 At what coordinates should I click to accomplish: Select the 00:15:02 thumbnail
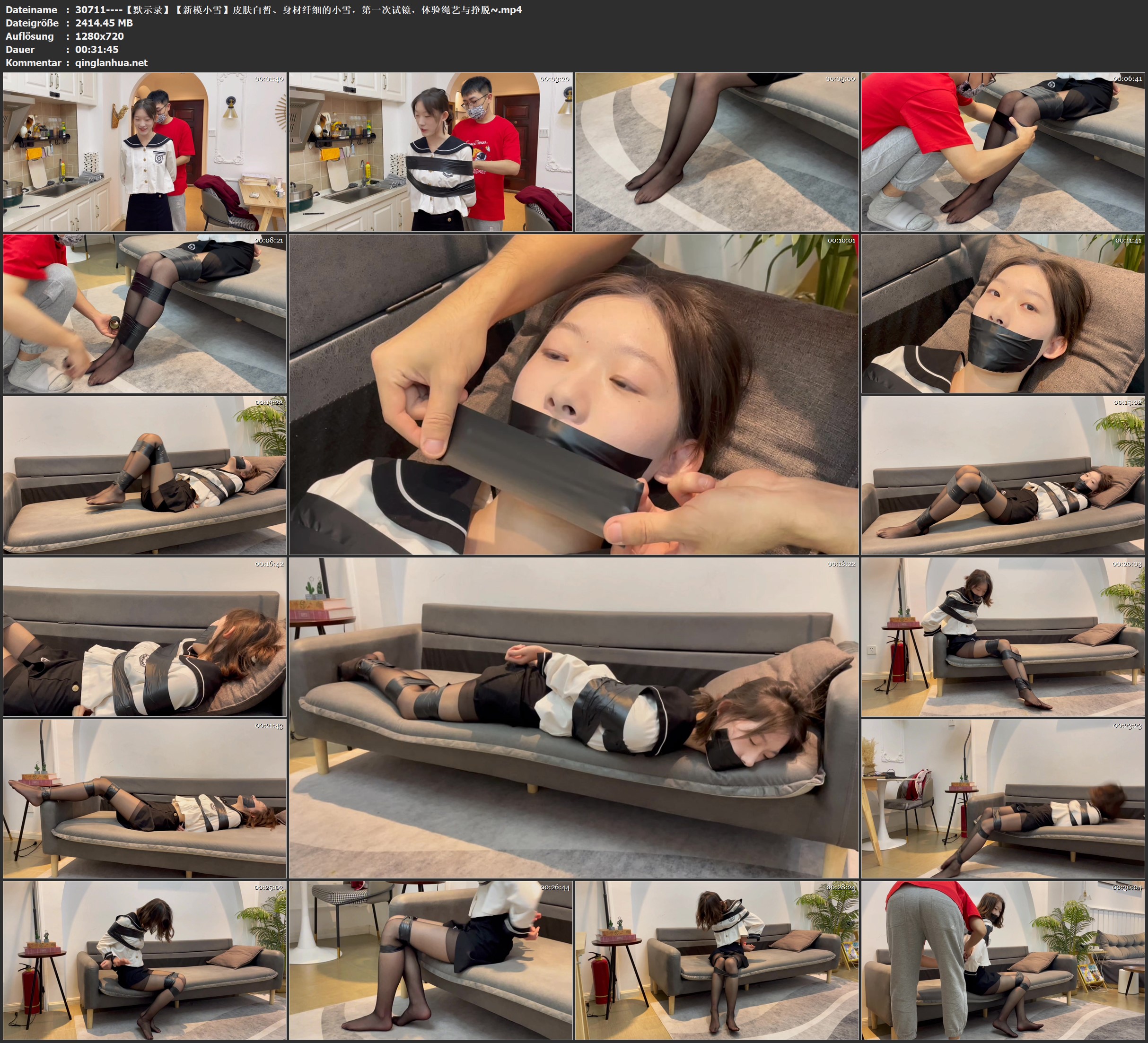coord(1003,475)
